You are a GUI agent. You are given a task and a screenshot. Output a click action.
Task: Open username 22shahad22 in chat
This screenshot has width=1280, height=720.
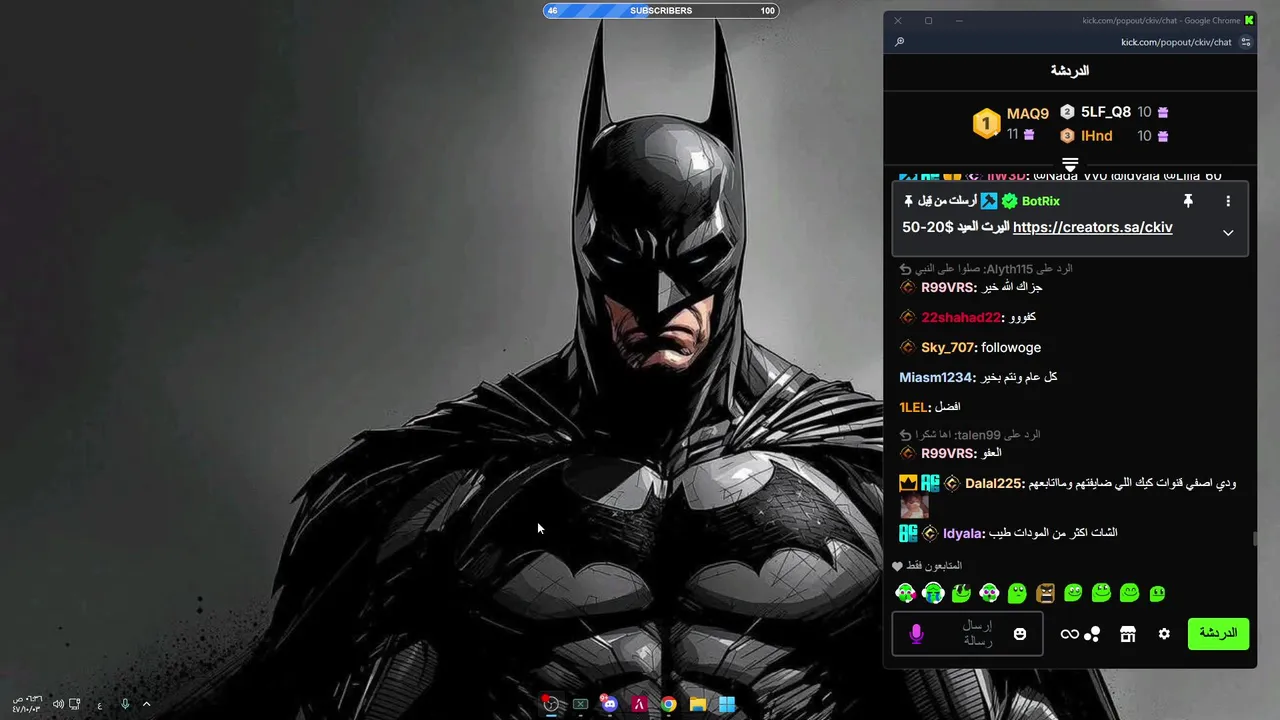(961, 317)
